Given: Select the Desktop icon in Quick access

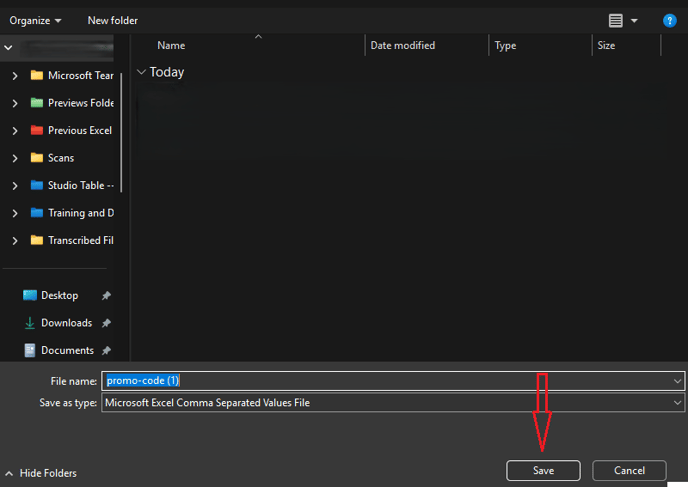Looking at the screenshot, I should [30, 296].
